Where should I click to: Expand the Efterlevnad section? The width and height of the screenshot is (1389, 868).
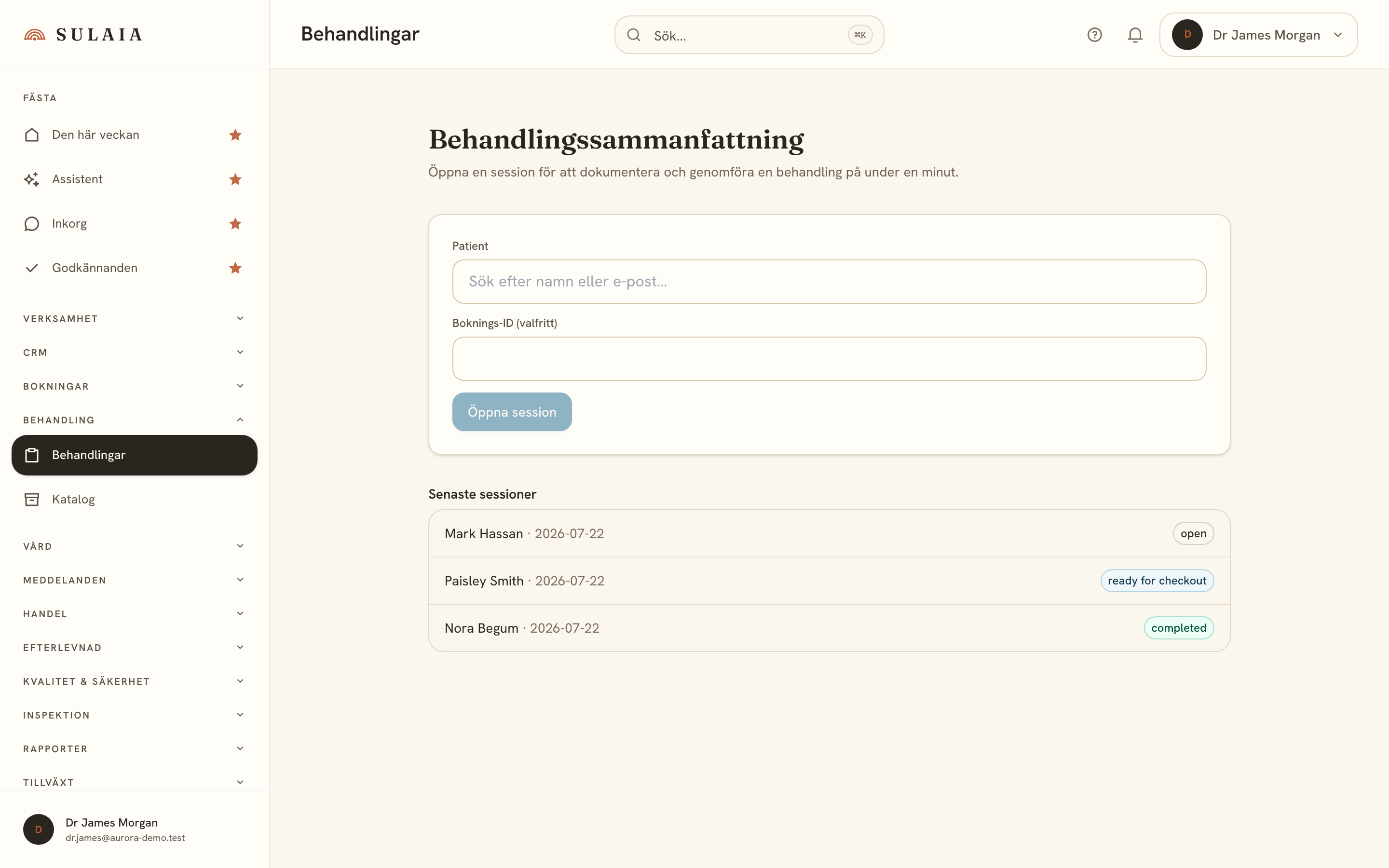[x=134, y=648]
